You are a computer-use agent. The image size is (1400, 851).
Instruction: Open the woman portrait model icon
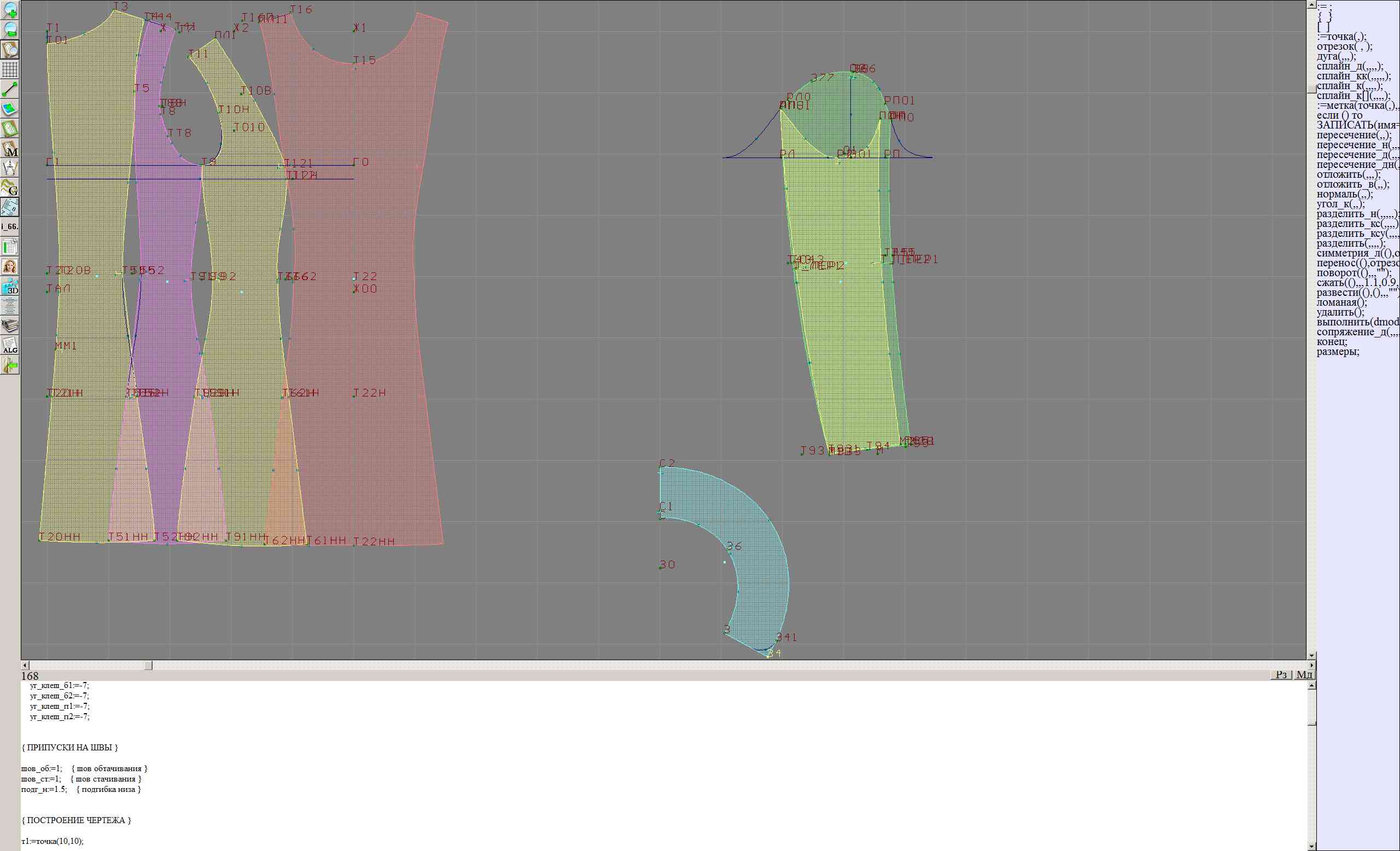(10, 266)
